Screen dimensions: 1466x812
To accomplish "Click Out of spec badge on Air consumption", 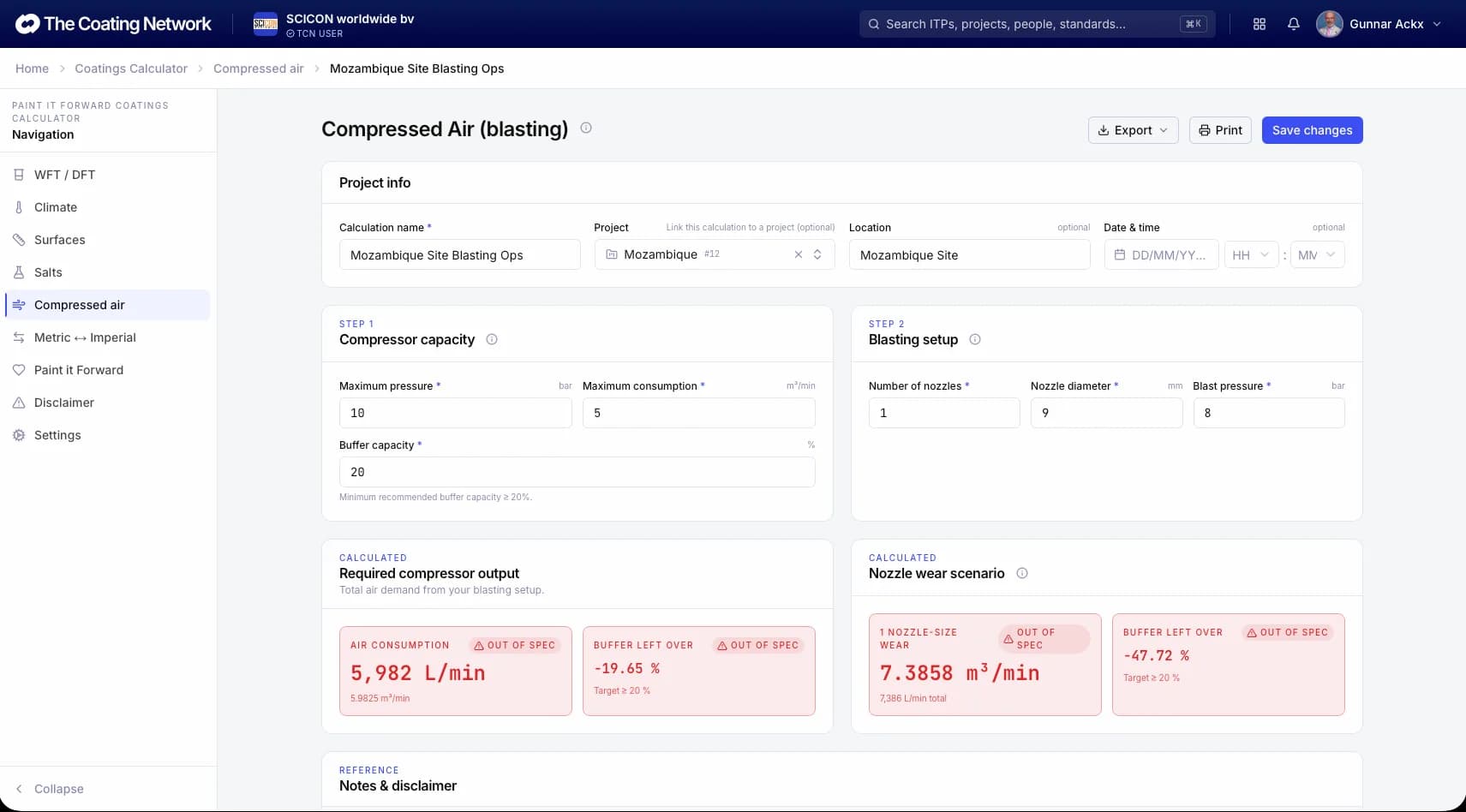I will 515,645.
